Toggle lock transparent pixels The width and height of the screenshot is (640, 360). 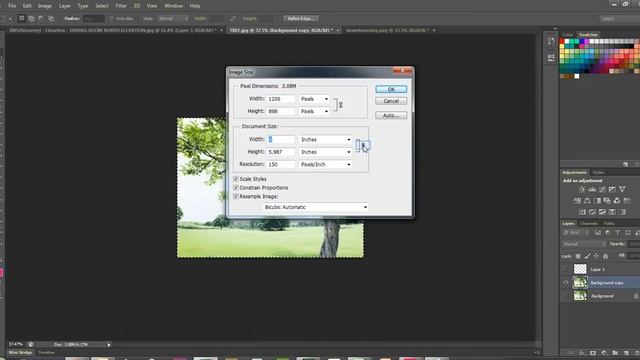(578, 256)
